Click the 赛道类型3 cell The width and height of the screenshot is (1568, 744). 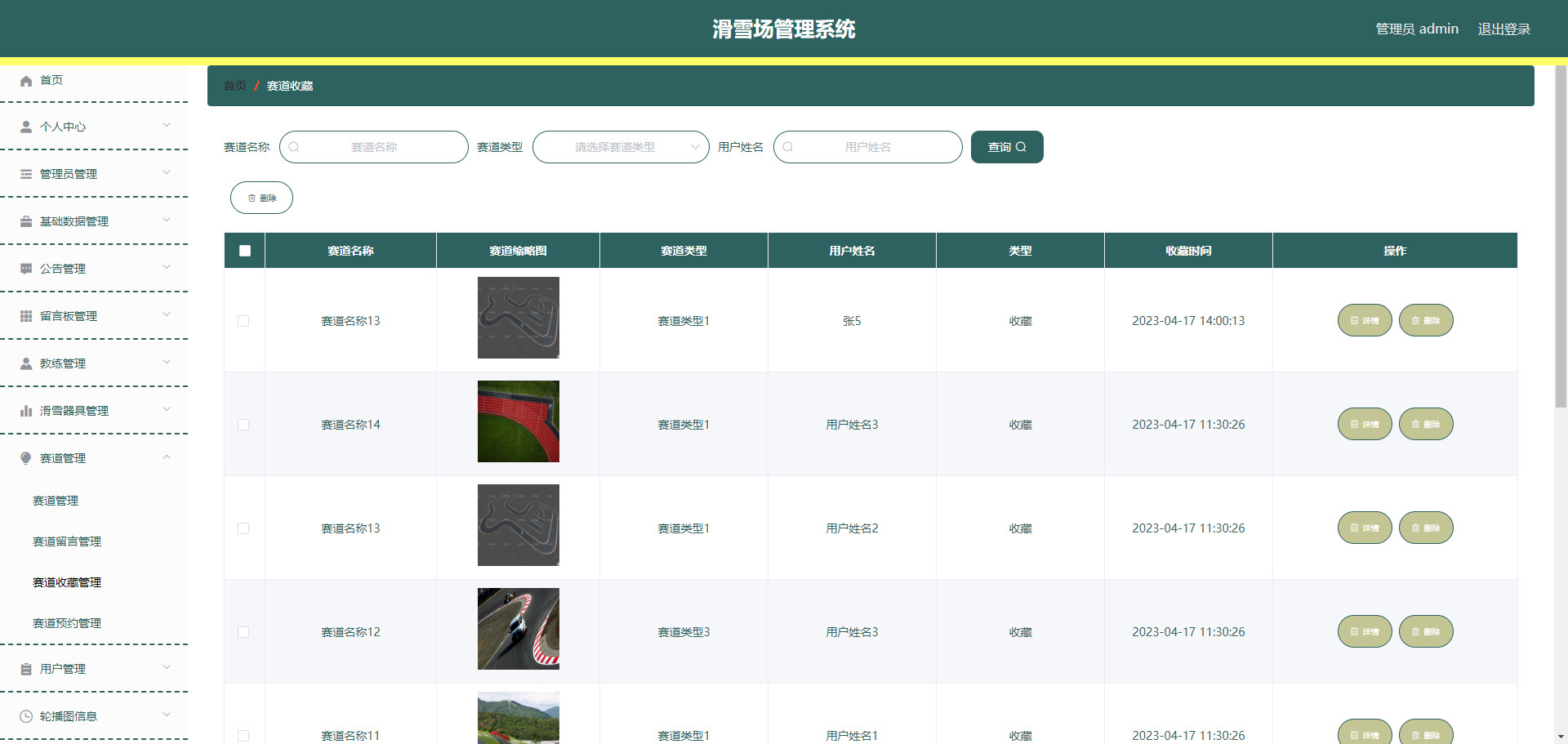pyautogui.click(x=684, y=632)
